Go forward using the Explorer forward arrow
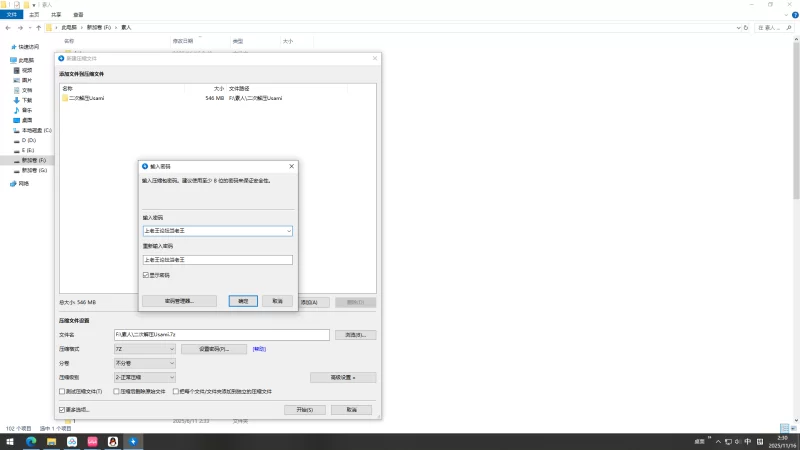 tap(20, 28)
